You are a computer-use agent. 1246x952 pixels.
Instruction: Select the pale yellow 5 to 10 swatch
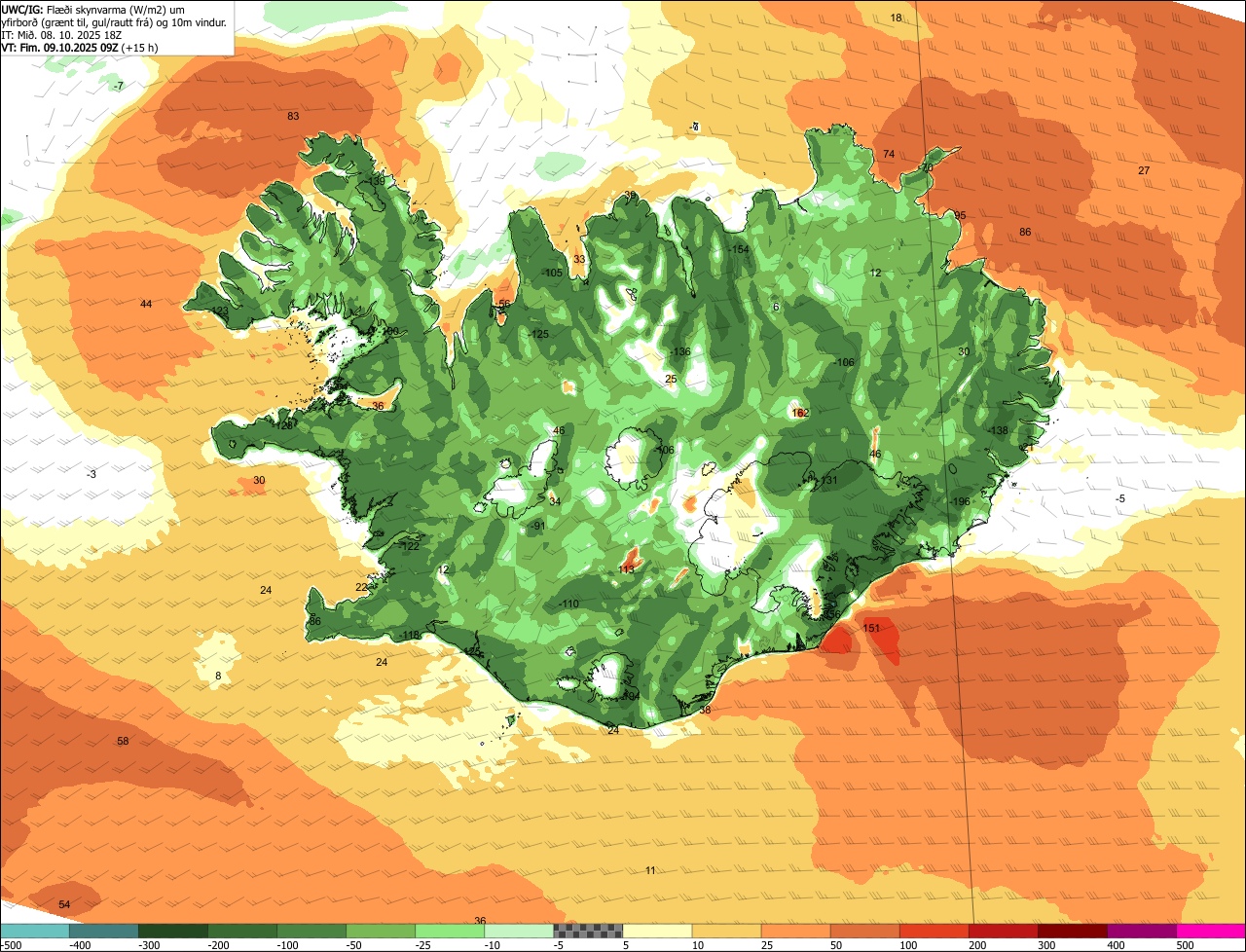point(657,931)
